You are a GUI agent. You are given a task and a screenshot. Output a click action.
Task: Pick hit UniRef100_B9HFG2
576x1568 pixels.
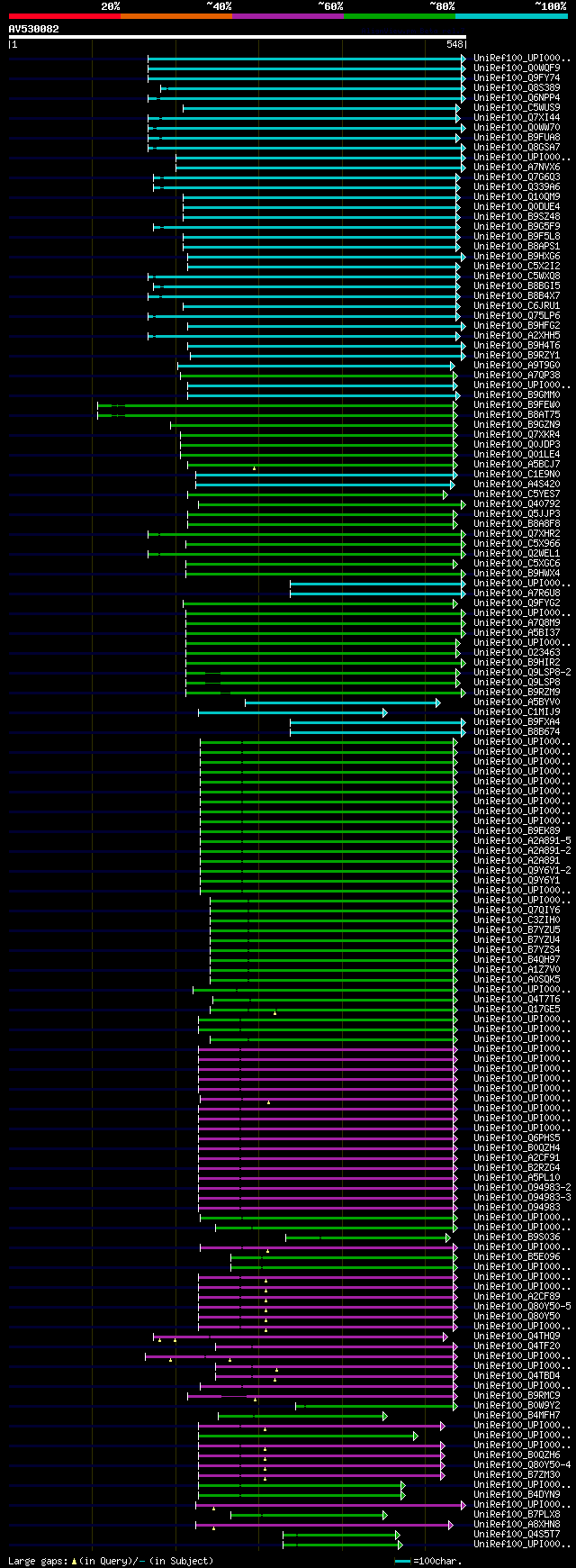[517, 326]
